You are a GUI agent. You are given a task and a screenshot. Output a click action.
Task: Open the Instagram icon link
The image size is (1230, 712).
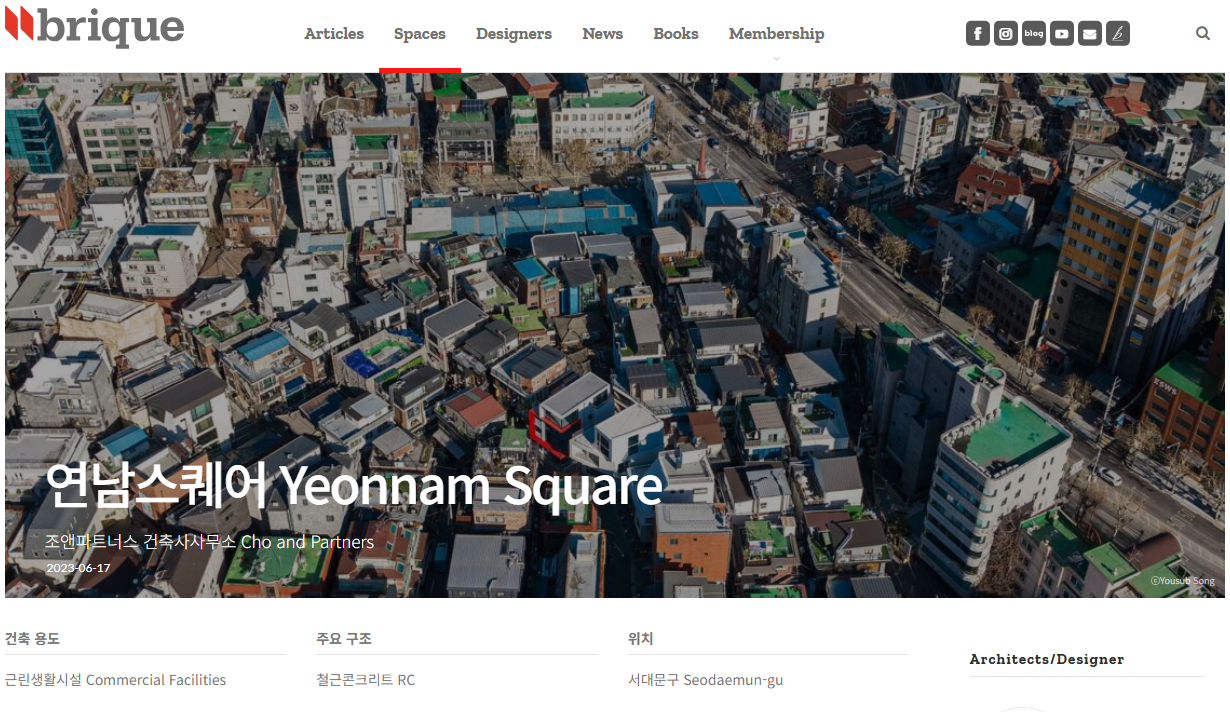[1006, 34]
